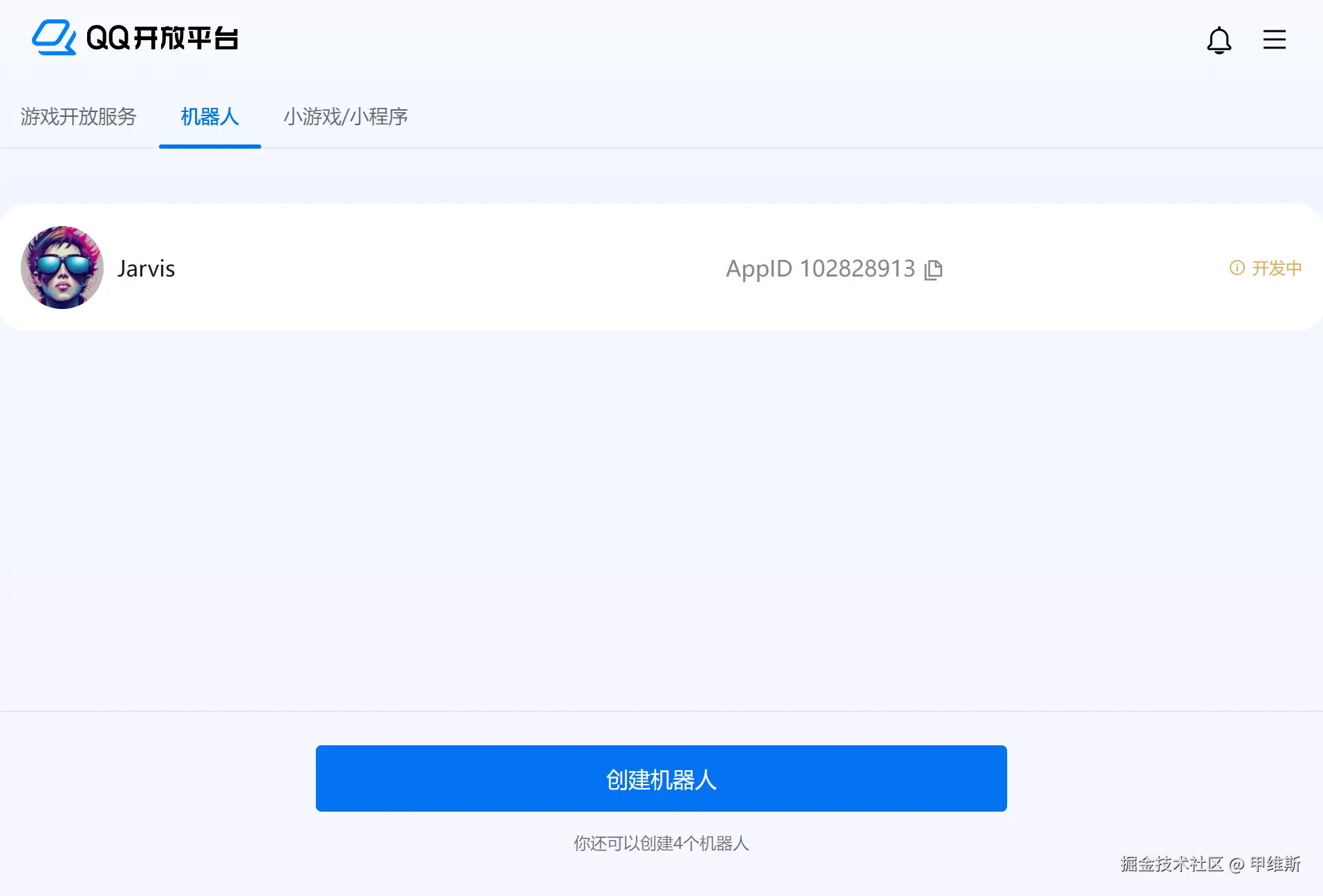Switch to the 小游戏/小程序 tab

click(x=345, y=116)
